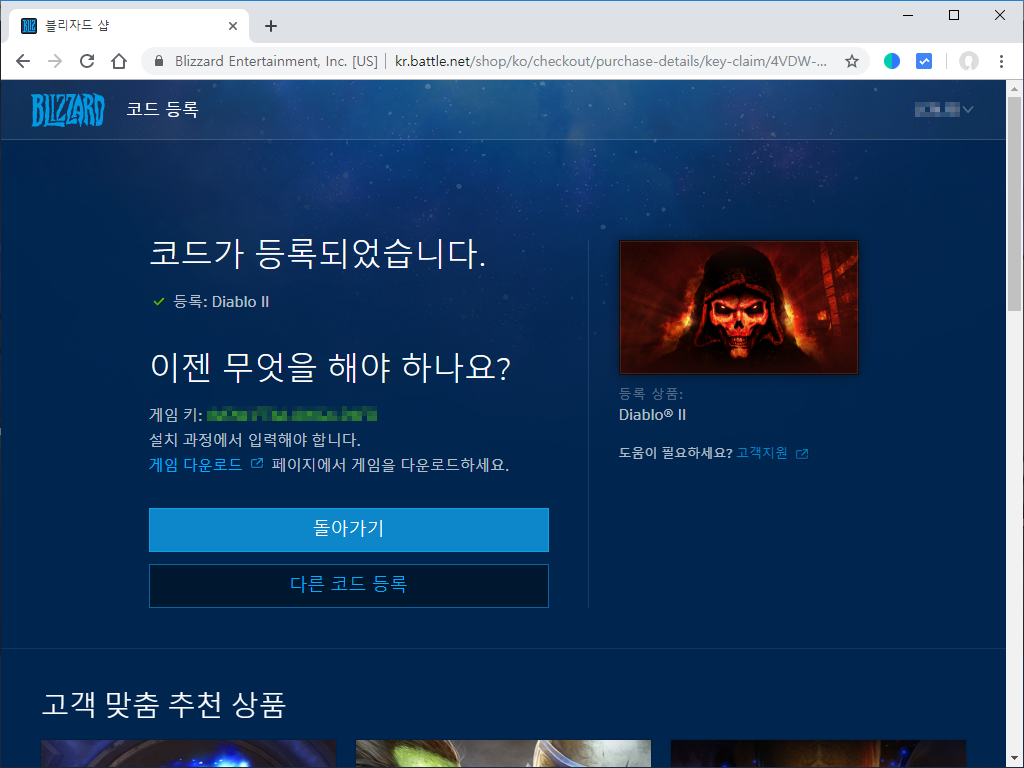Open the teal circular extension icon

891,61
